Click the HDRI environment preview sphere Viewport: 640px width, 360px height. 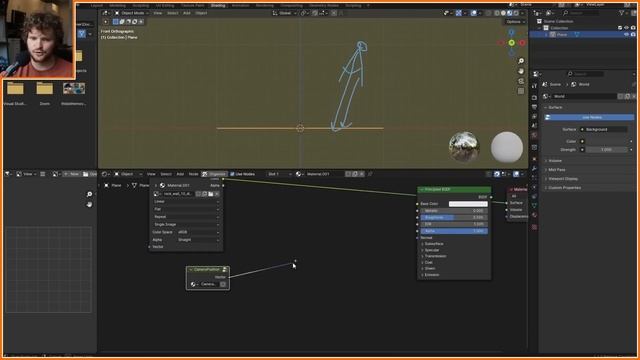point(464,147)
